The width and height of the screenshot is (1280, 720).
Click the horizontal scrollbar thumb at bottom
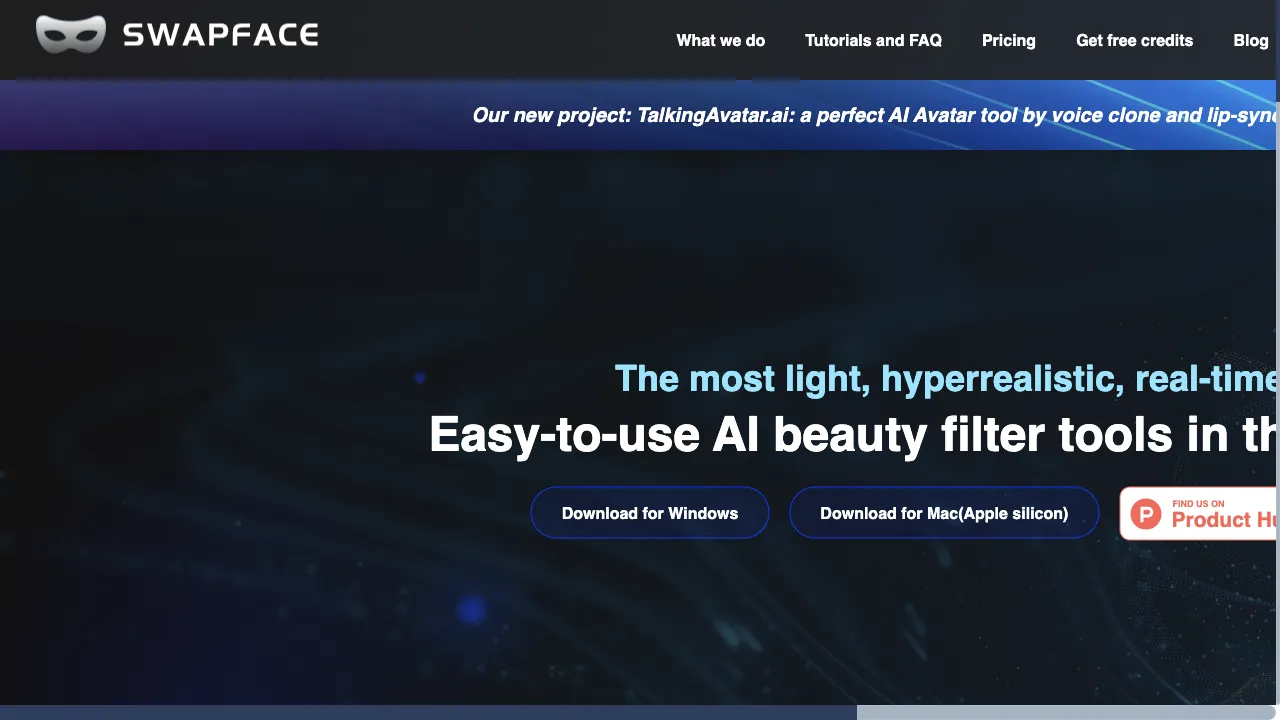point(428,712)
